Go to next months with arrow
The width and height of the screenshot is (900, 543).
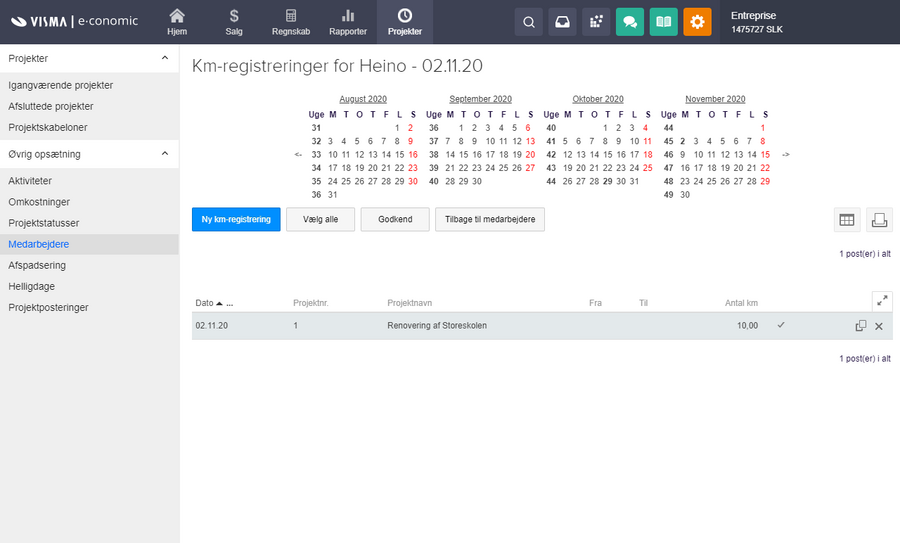click(785, 155)
